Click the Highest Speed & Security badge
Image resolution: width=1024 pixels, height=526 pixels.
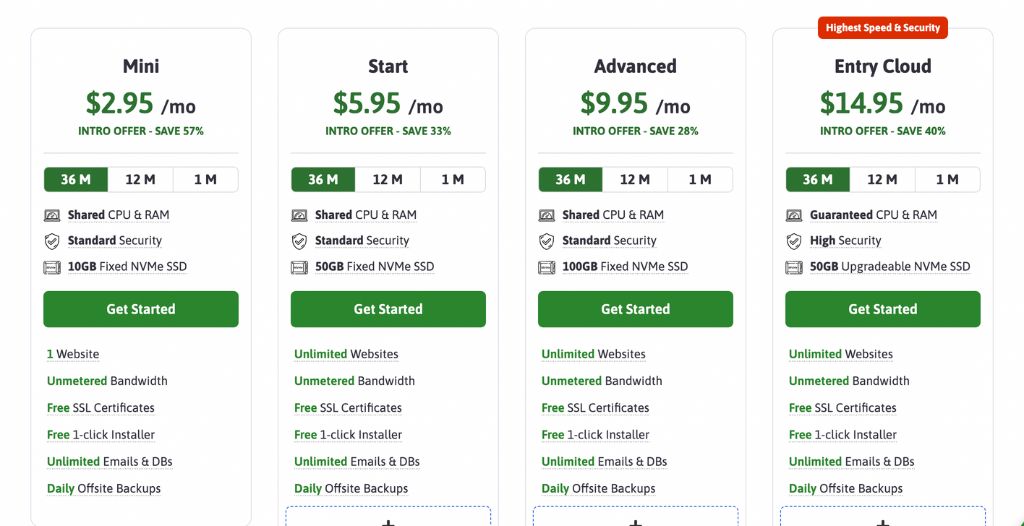[x=882, y=28]
